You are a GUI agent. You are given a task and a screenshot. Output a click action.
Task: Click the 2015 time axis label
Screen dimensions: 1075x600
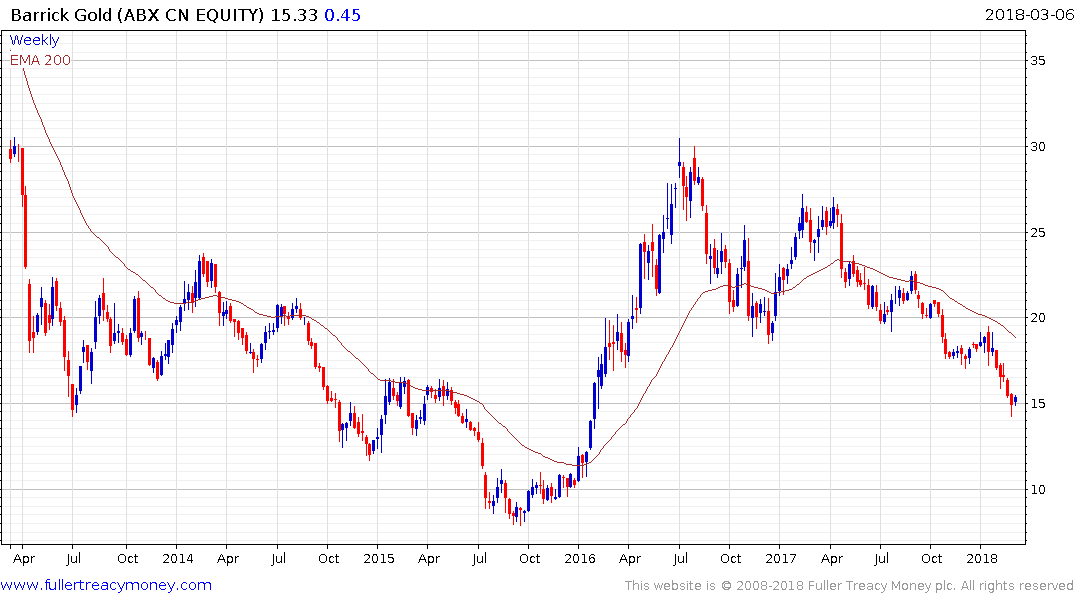pyautogui.click(x=378, y=559)
